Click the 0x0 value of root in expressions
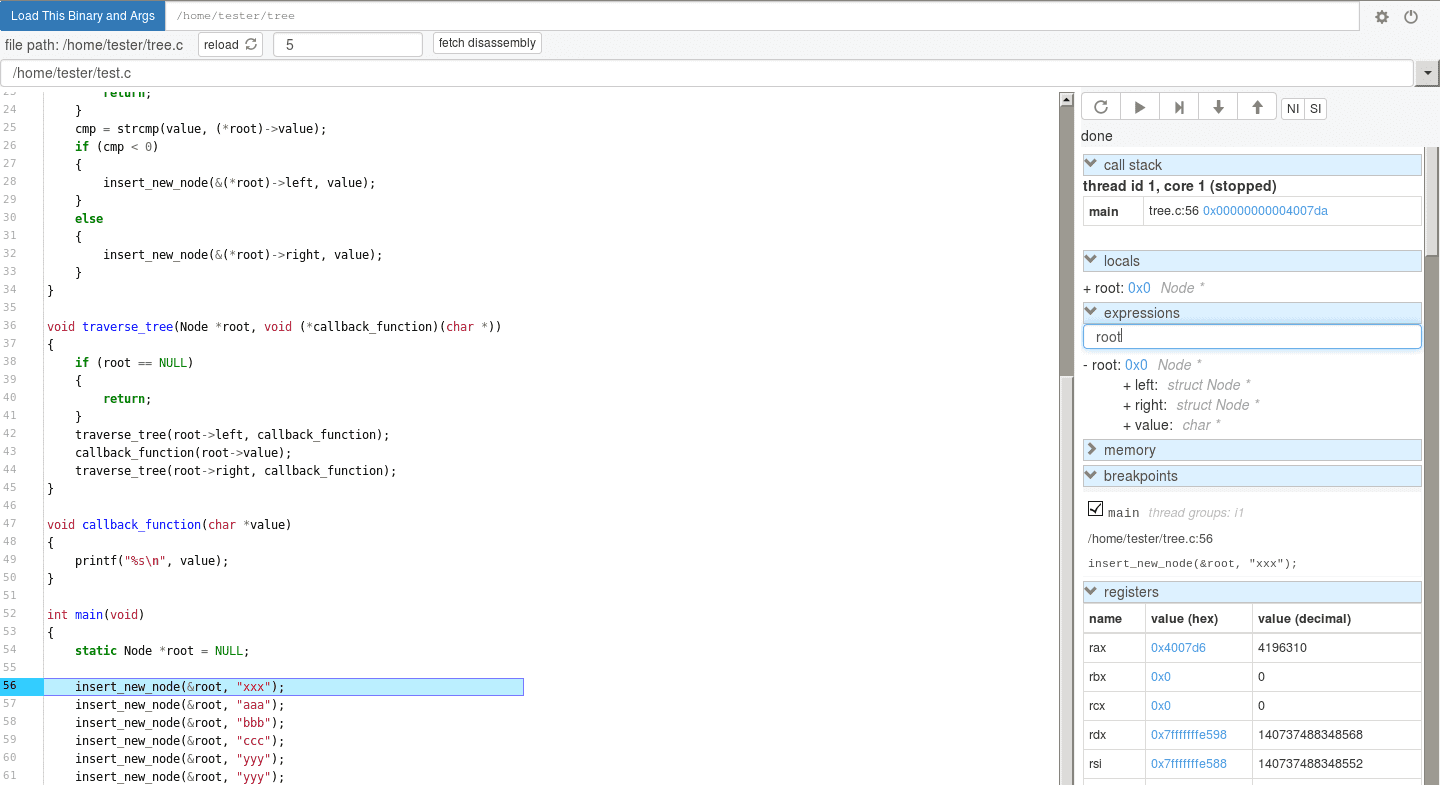 click(1136, 365)
